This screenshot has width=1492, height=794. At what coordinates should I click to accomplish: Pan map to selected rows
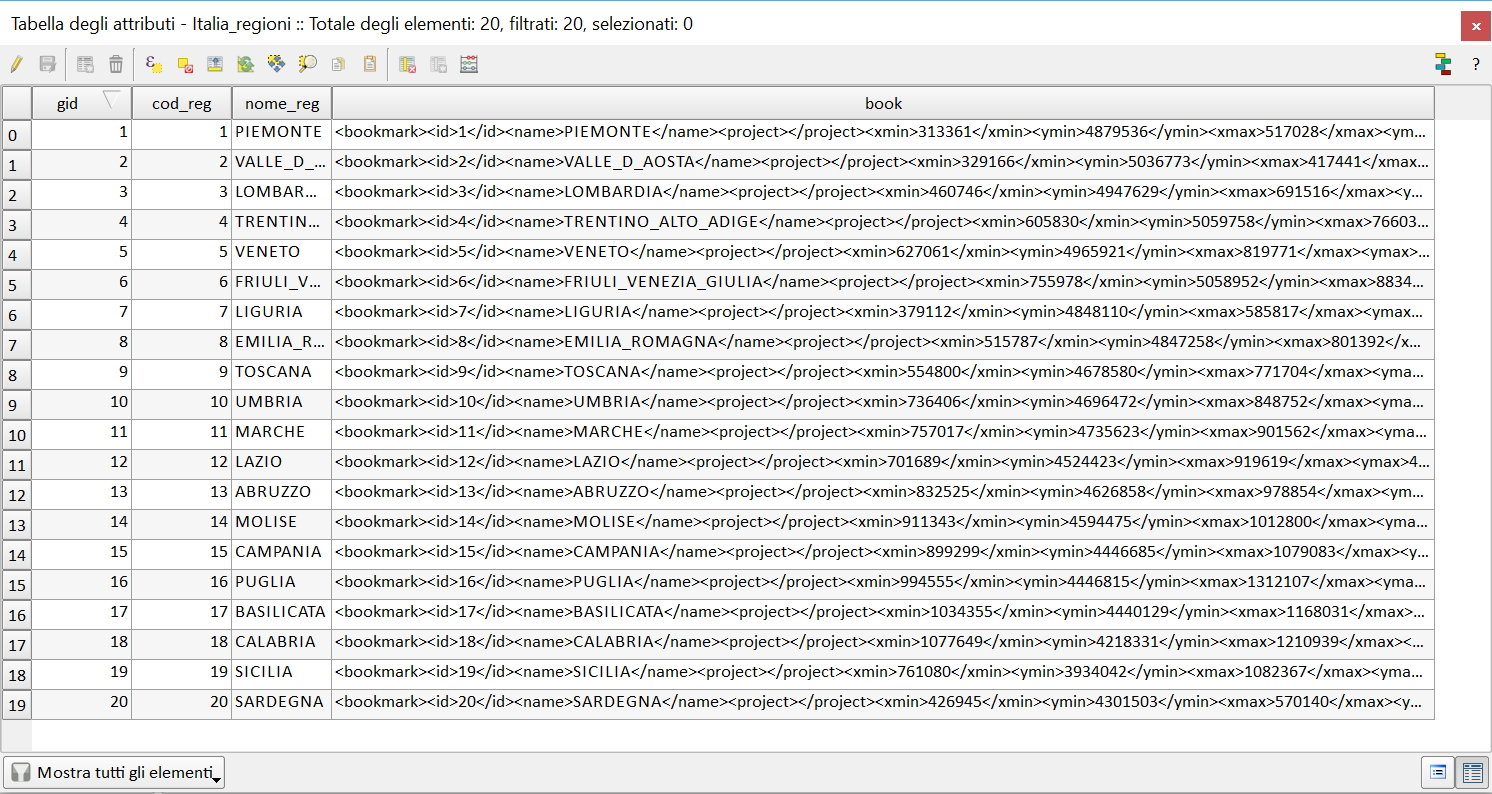(x=276, y=65)
